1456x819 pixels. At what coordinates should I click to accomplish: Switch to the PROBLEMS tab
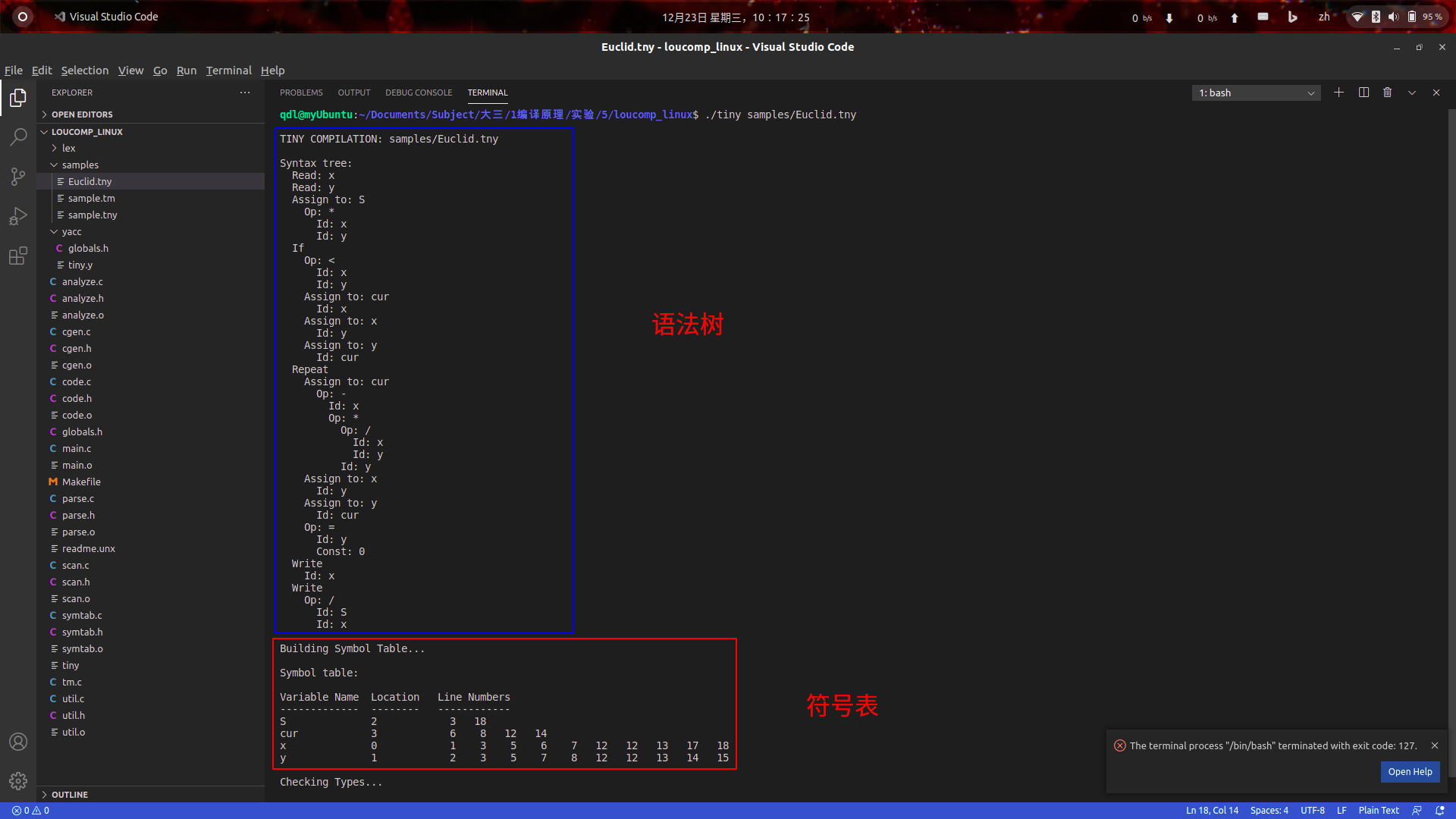301,93
